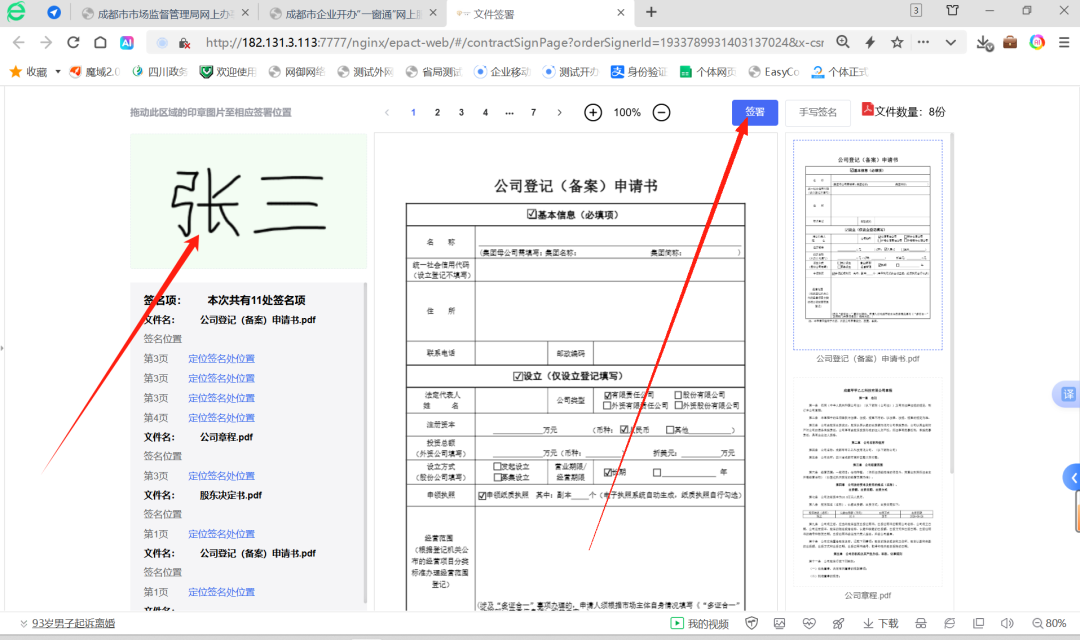Go to next page with the right chevron

point(559,112)
